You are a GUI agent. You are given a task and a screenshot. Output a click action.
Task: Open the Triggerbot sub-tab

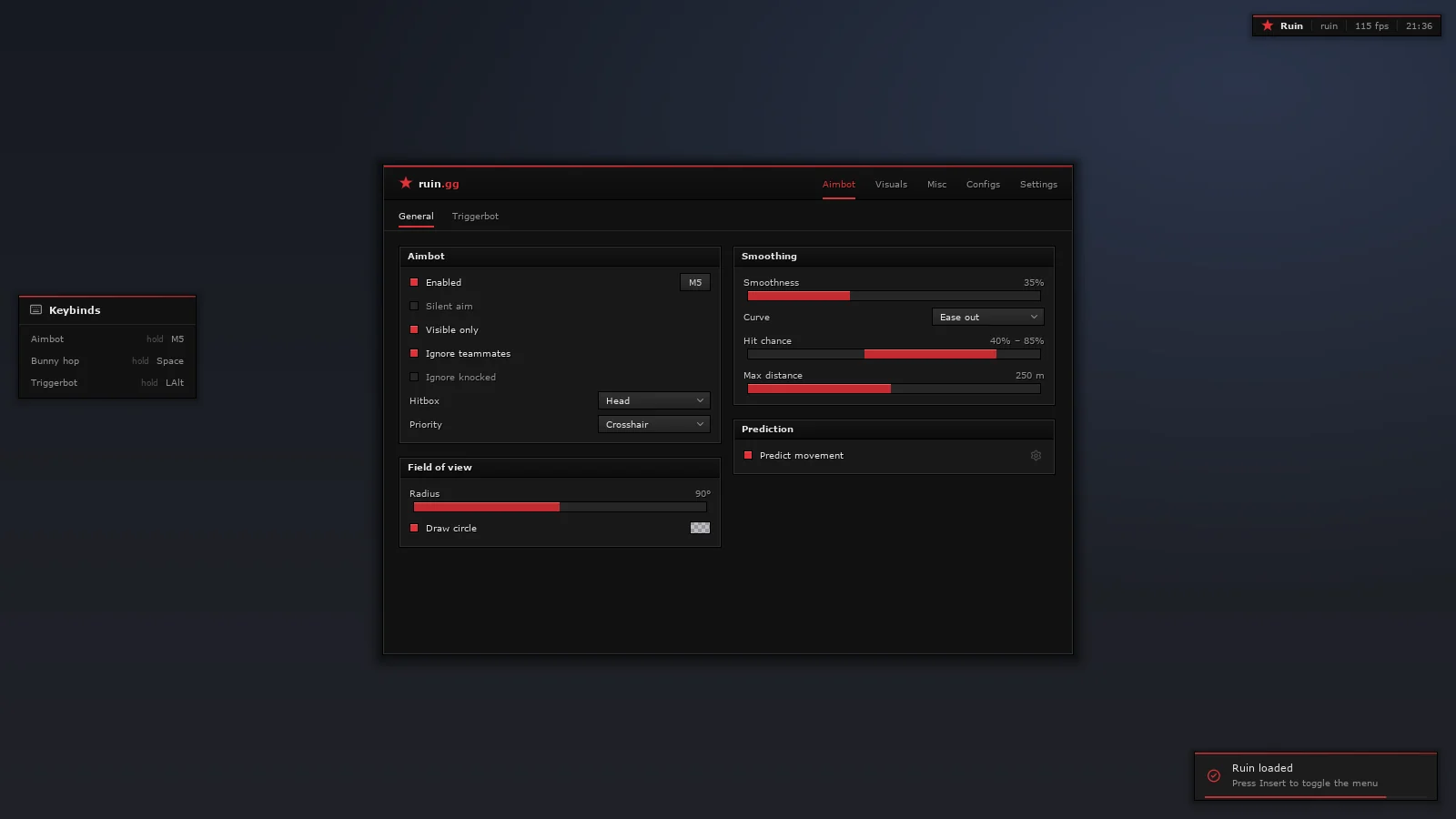click(x=475, y=217)
